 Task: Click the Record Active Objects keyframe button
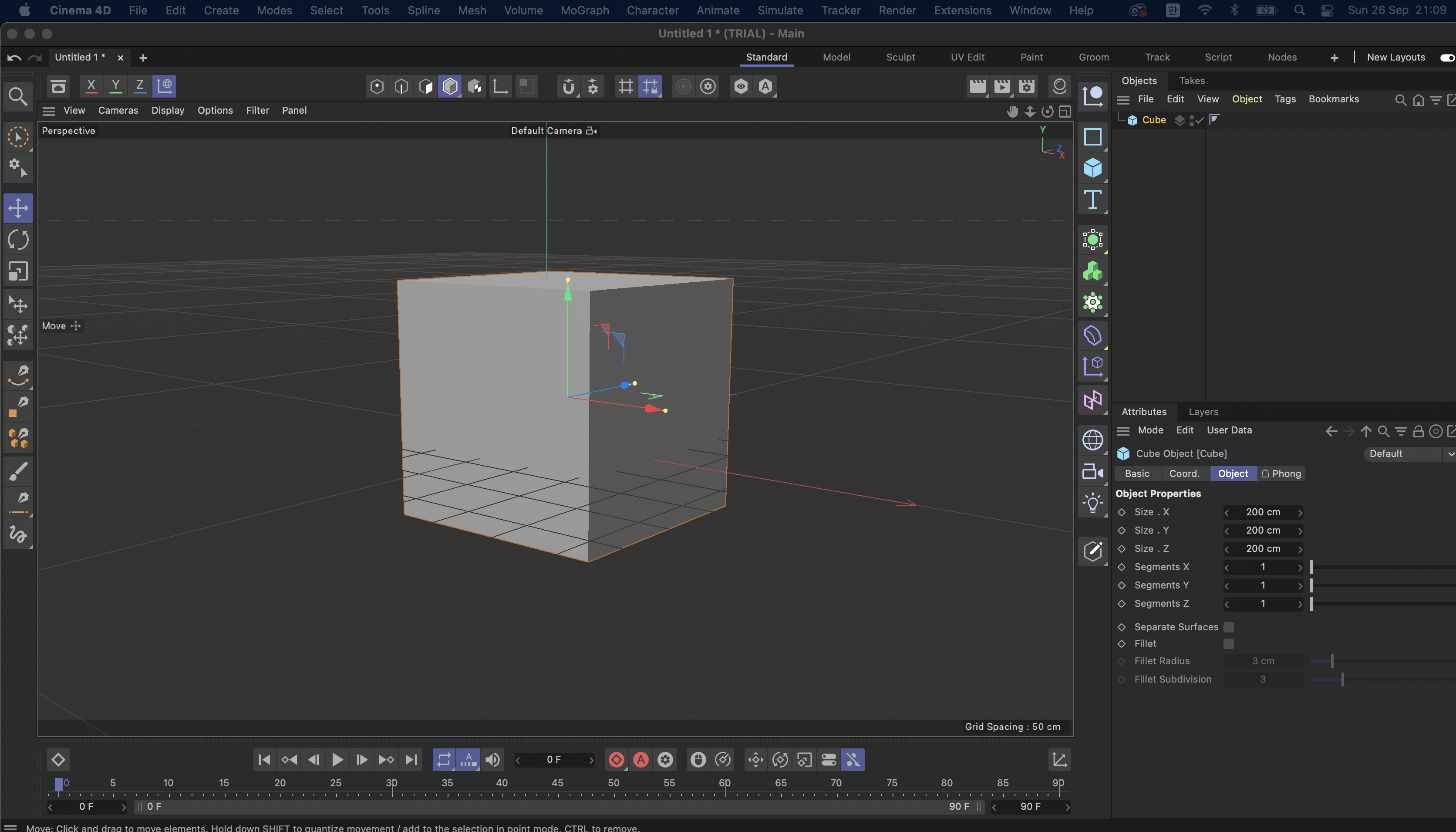coord(617,759)
